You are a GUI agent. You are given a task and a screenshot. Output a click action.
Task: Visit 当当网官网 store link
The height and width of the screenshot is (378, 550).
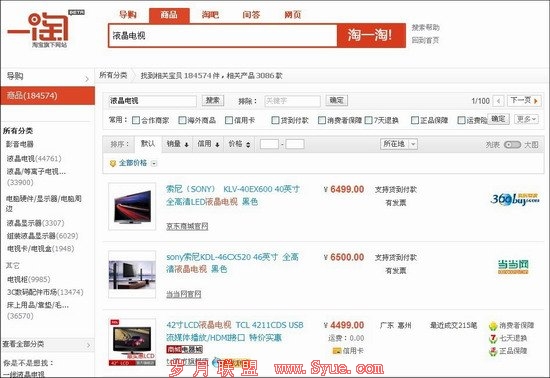(183, 295)
